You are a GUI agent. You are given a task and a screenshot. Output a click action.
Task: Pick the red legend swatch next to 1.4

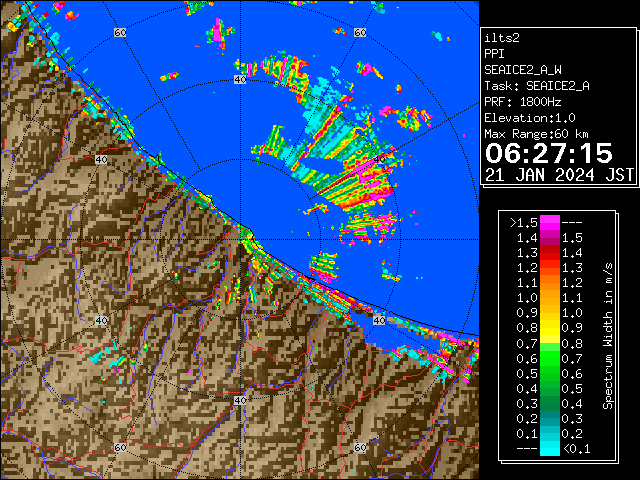(550, 253)
